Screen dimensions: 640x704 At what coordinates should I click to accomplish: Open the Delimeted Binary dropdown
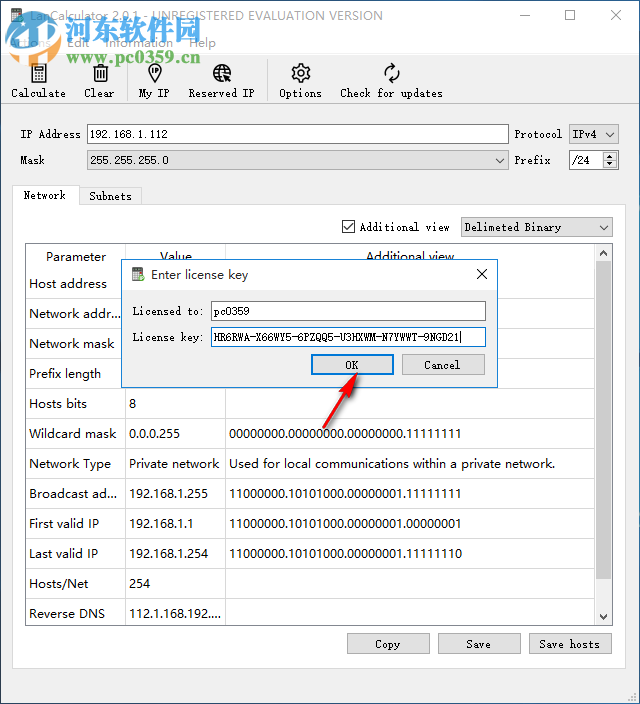point(536,227)
